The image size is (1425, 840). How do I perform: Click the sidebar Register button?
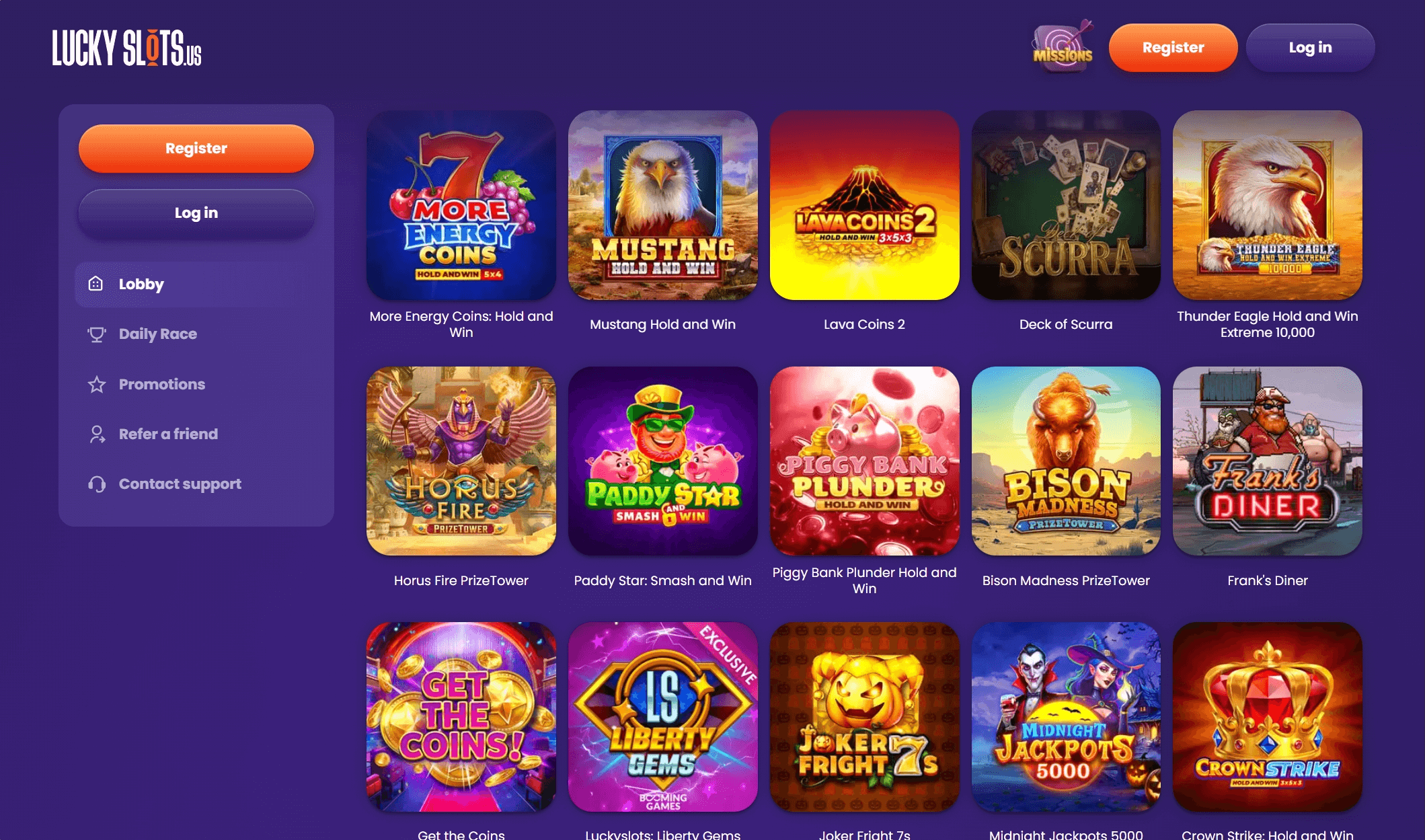click(196, 149)
